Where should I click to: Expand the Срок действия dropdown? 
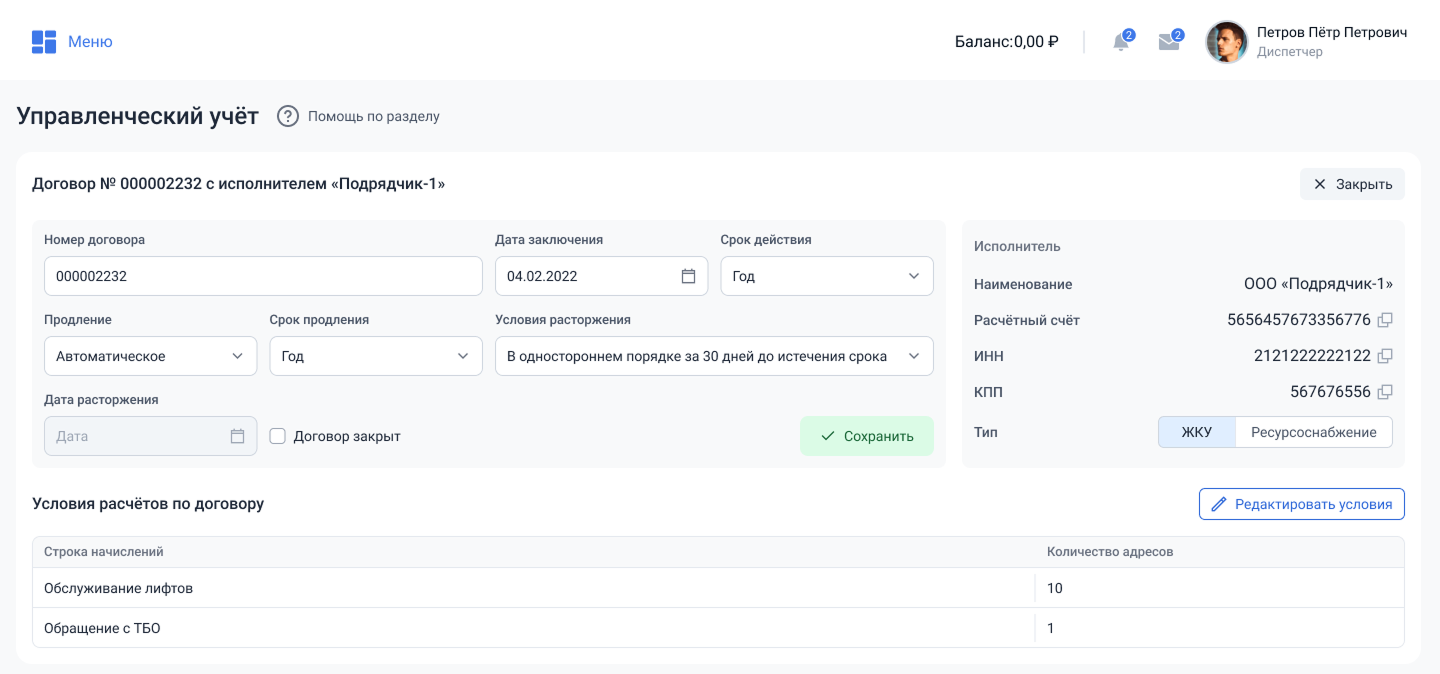[x=826, y=276]
